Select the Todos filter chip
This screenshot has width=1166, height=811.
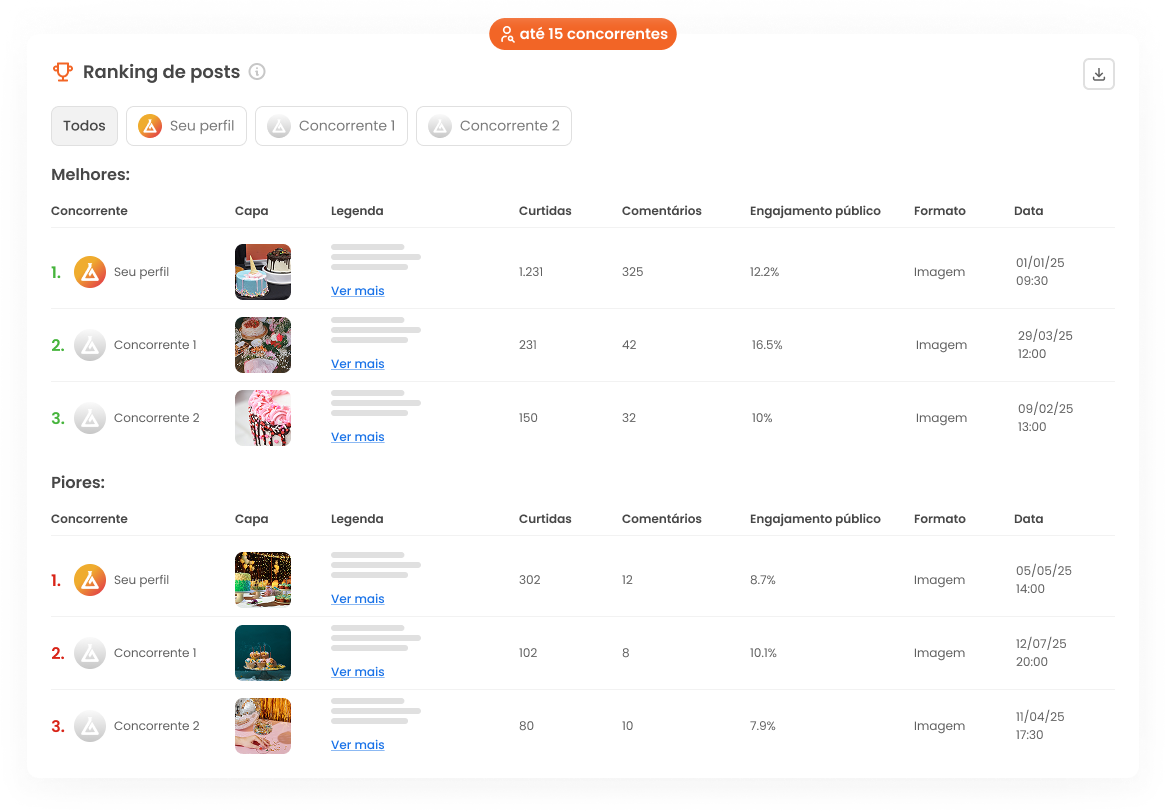84,126
